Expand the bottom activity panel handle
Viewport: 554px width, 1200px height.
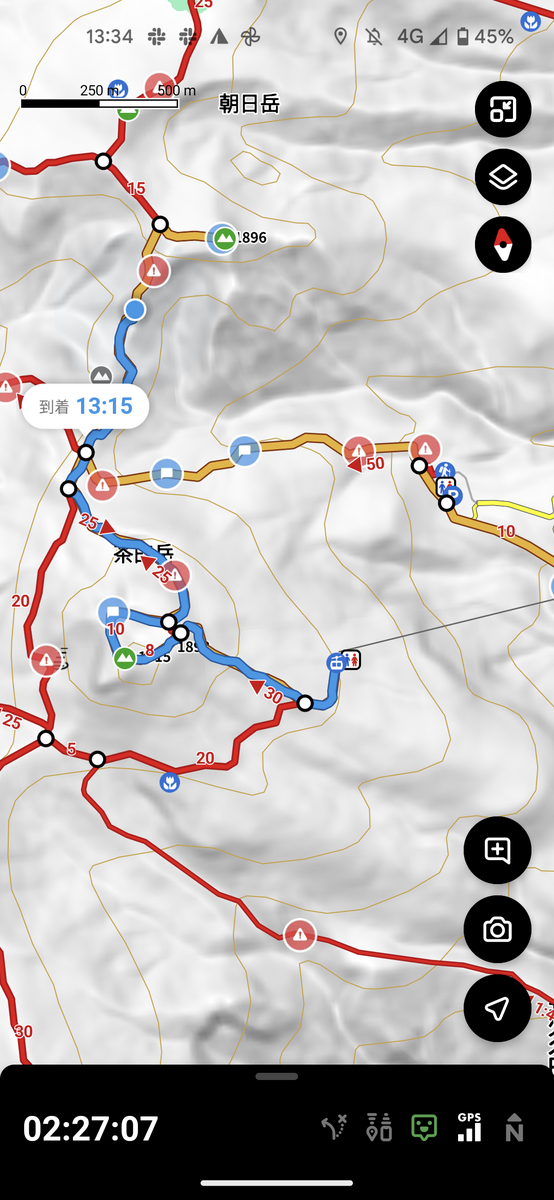277,1077
